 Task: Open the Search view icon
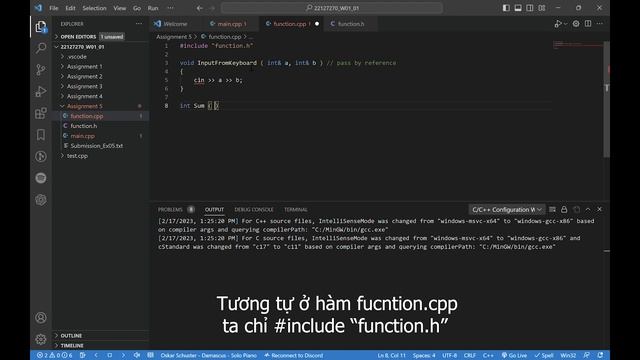point(41,48)
